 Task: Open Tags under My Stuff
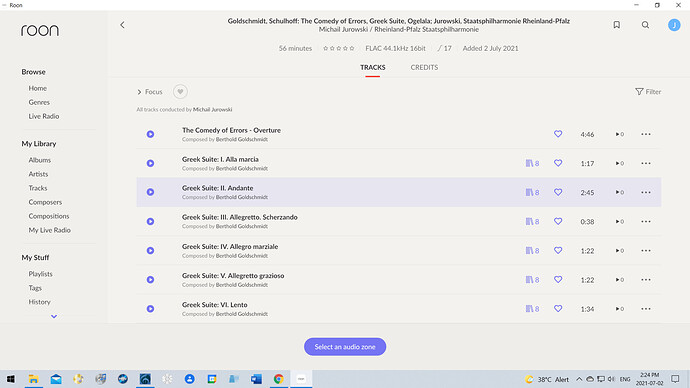pos(35,288)
